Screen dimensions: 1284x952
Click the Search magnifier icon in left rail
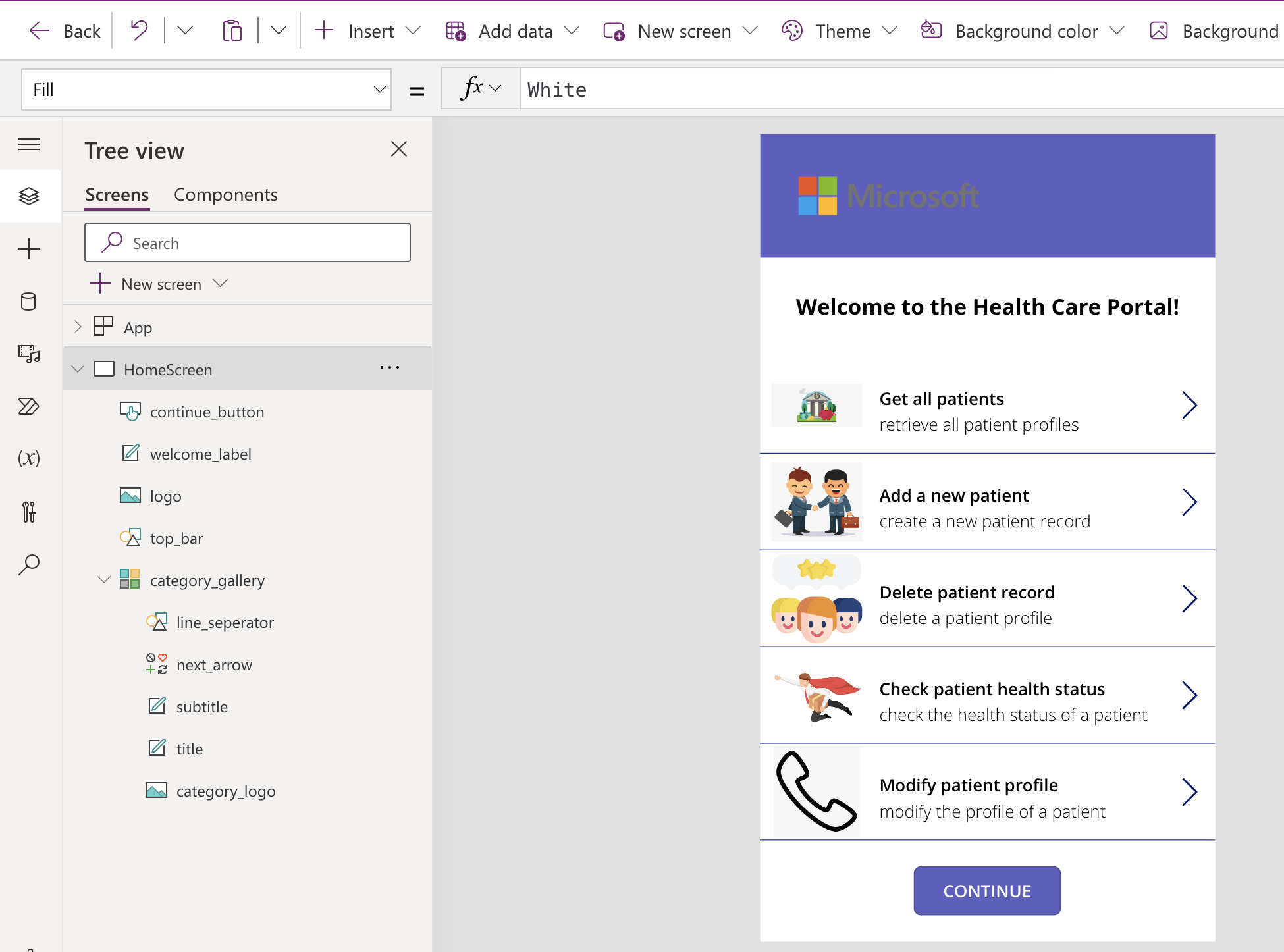29,564
